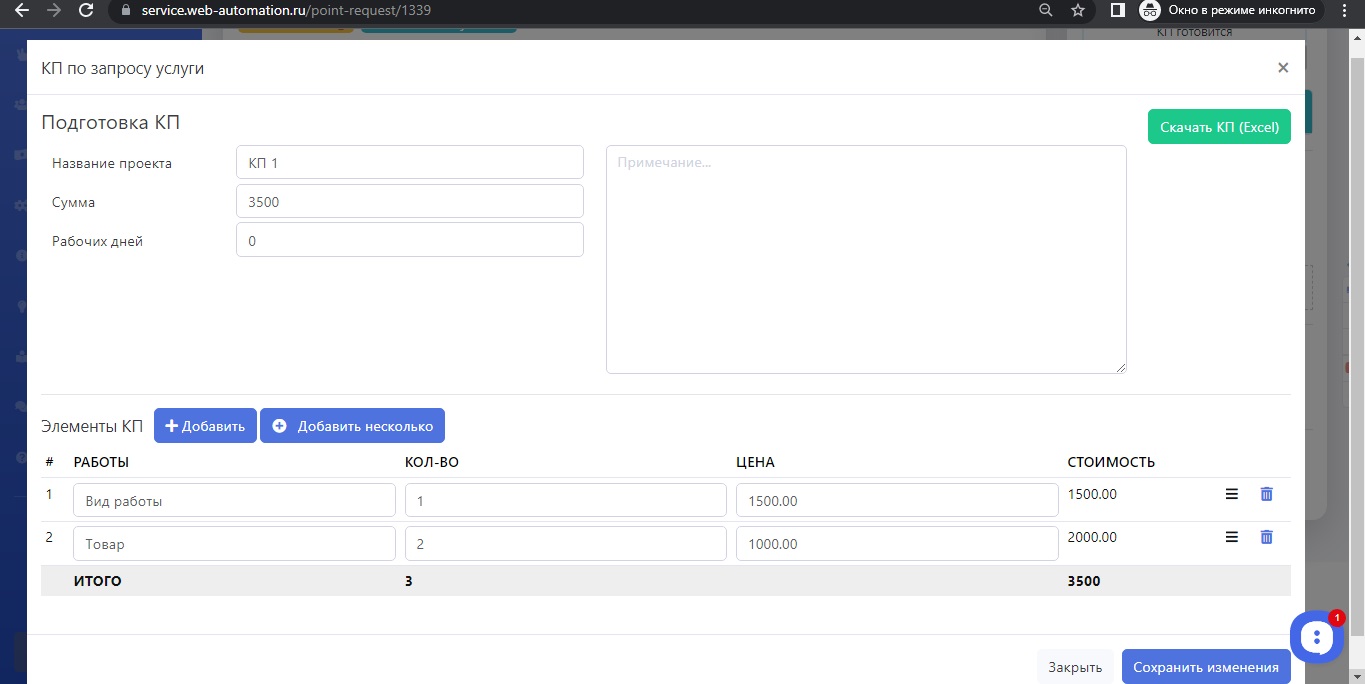Viewport: 1365px width, 684px height.
Task: Toggle browser side panel icon
Action: [1118, 10]
